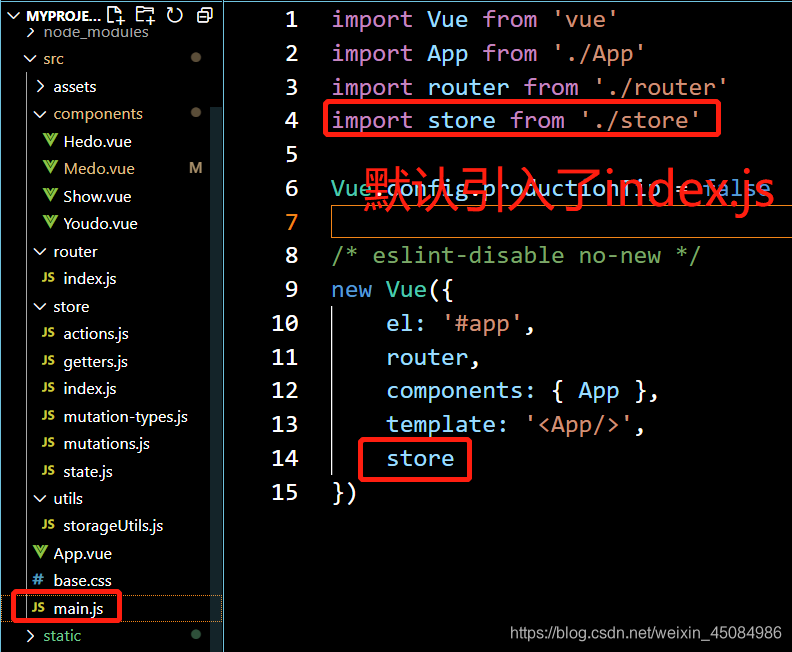
Task: Open index.js under store folder
Action: tap(90, 389)
